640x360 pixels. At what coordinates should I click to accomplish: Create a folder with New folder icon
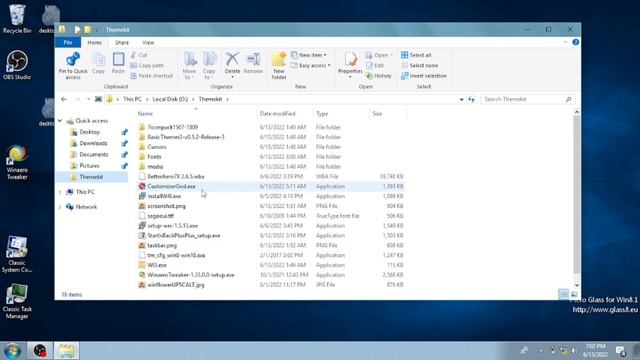[279, 59]
